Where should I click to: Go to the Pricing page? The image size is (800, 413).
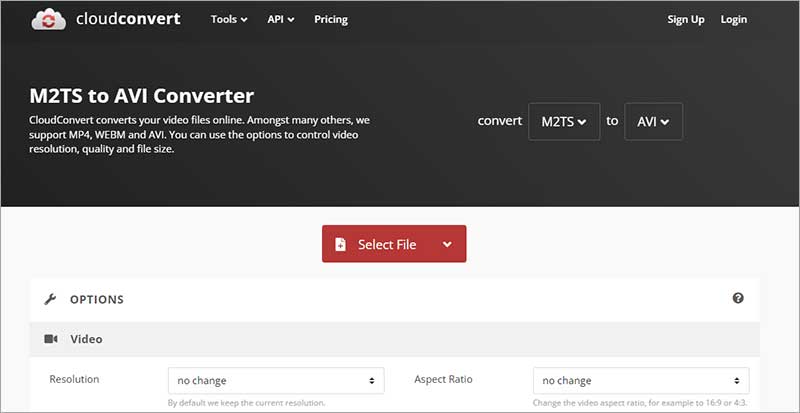(331, 19)
